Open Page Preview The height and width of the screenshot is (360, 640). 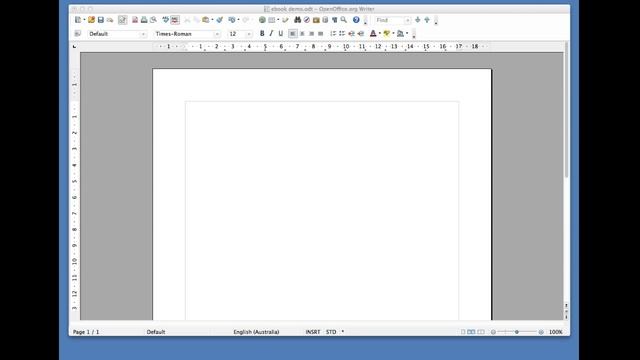153,20
